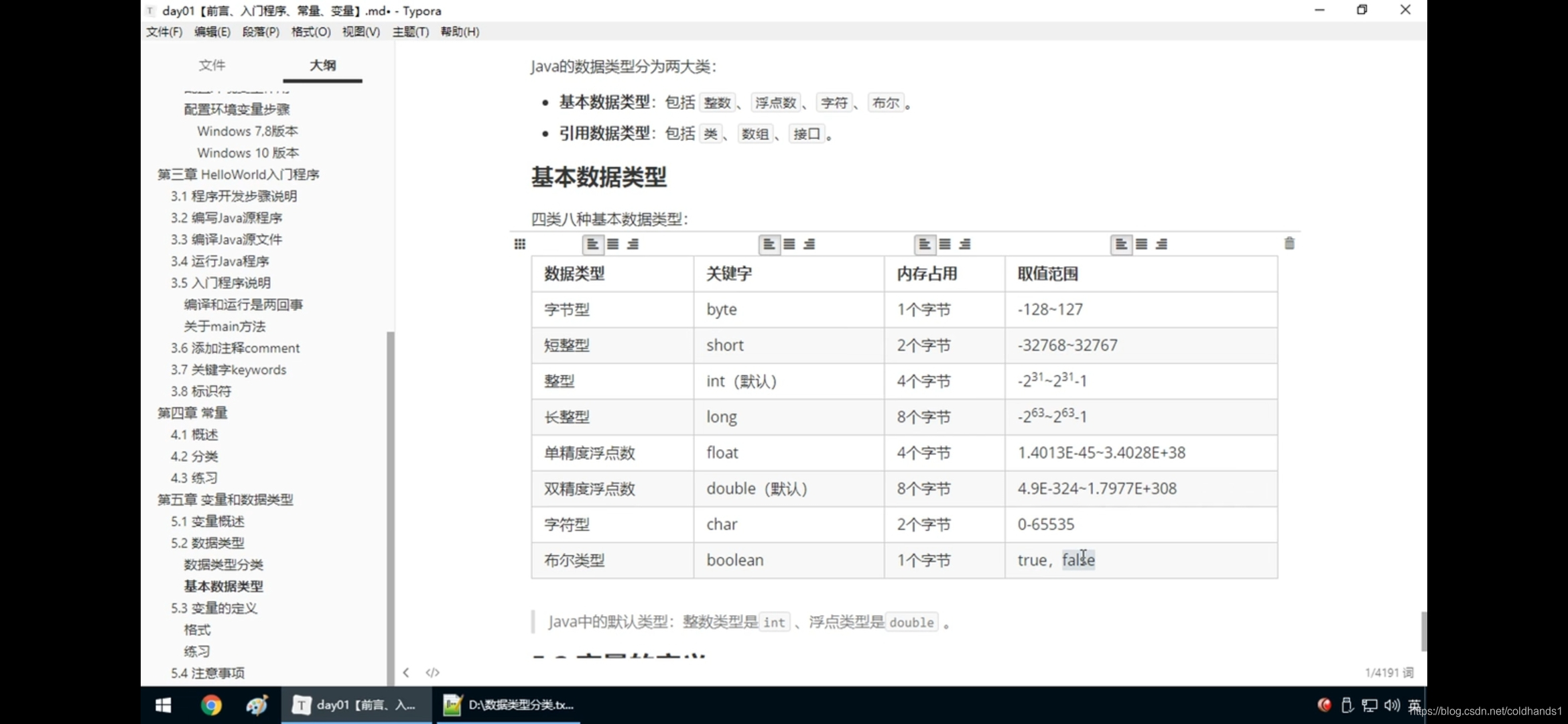This screenshot has height=724, width=1568.
Task: Click the Windows Start button
Action: pyautogui.click(x=162, y=705)
